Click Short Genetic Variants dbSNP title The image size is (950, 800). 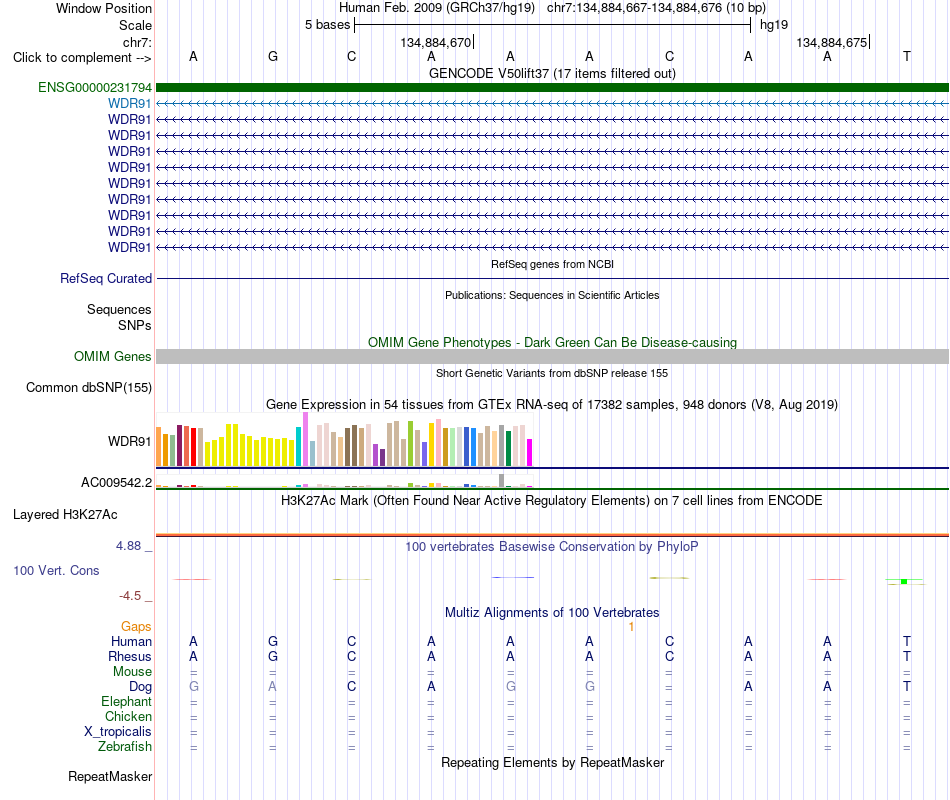552,373
